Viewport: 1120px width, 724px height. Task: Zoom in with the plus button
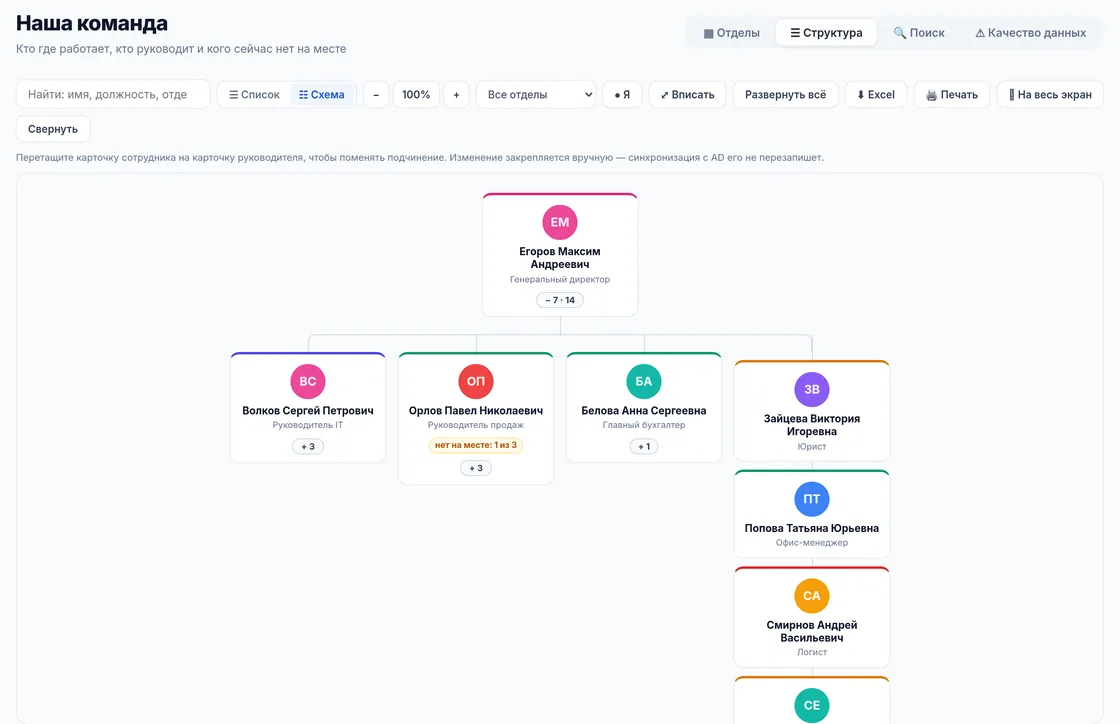click(x=456, y=94)
